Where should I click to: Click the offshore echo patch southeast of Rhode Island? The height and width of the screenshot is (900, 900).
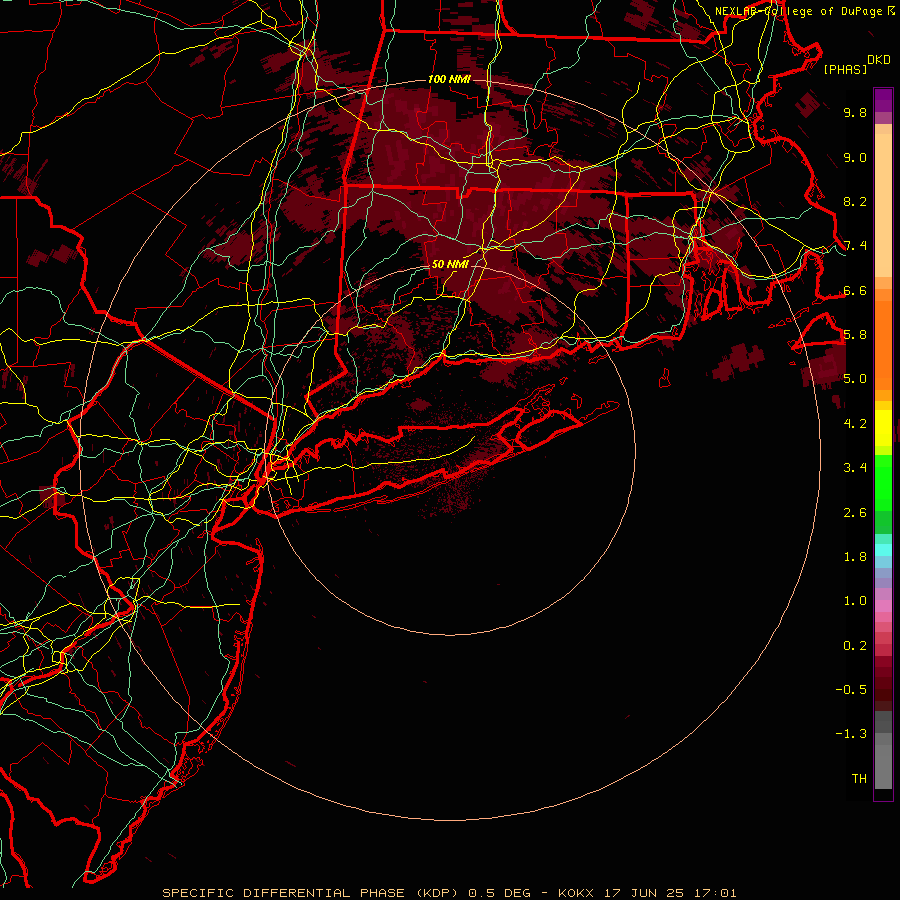(739, 362)
